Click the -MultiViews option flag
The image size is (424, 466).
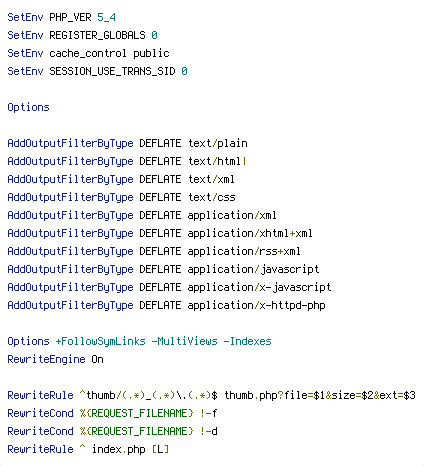[184, 341]
